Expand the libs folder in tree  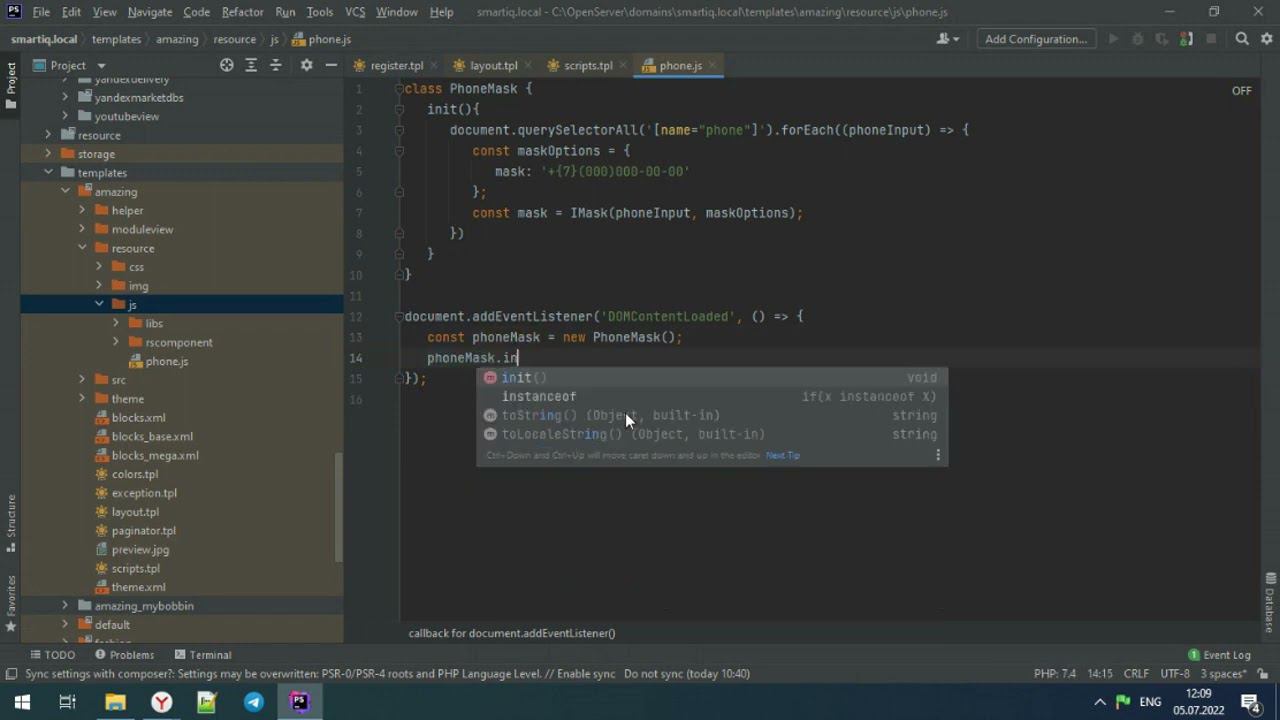pos(116,323)
